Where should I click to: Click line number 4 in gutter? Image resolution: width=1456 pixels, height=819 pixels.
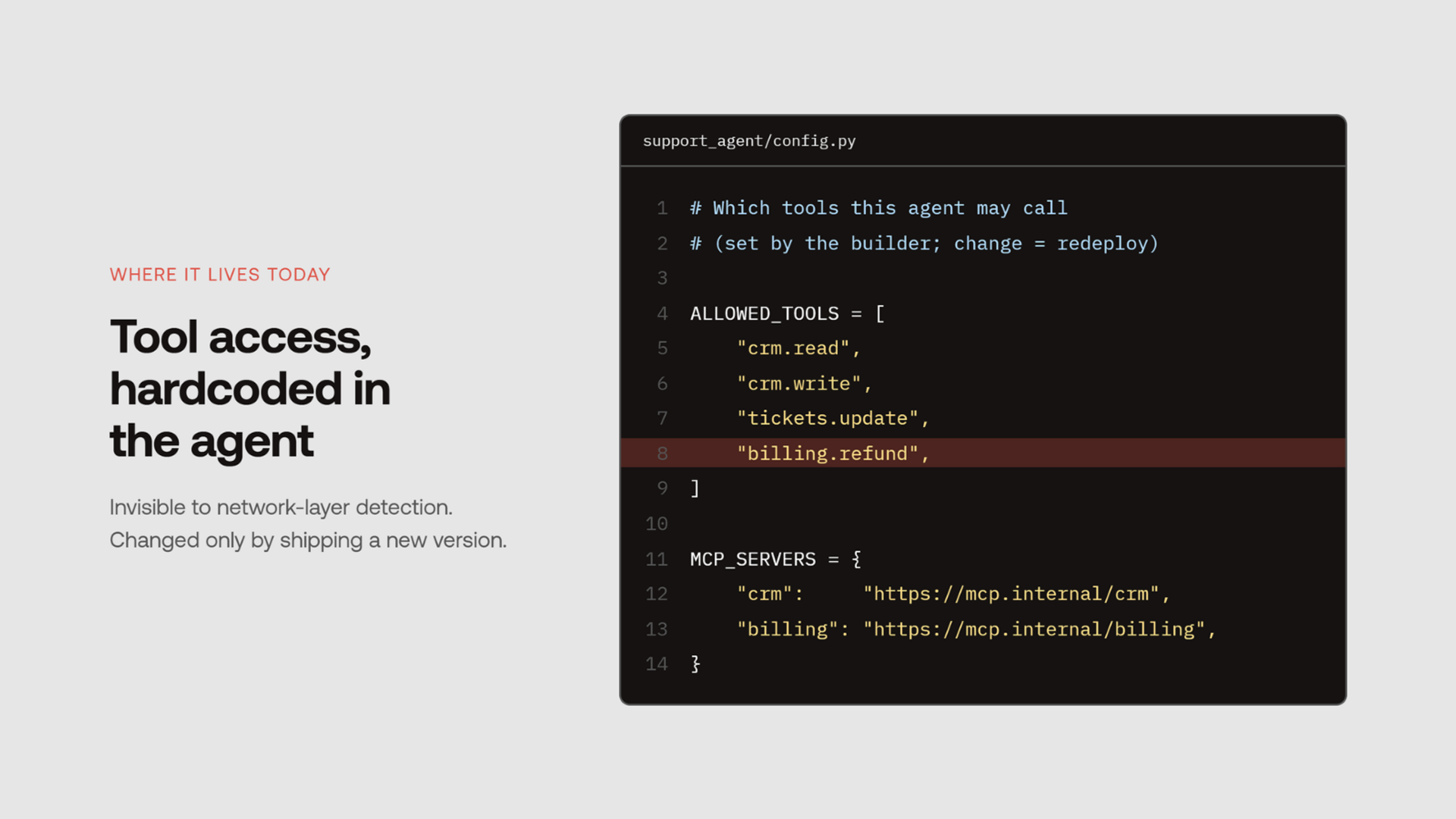coord(662,313)
